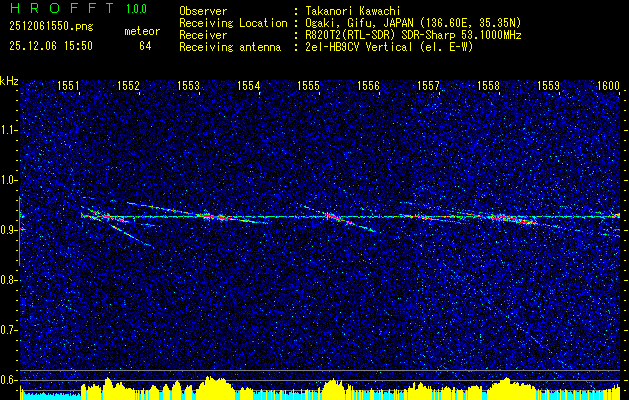Click the 1553 time marker
The image size is (629, 400).
[x=189, y=85]
